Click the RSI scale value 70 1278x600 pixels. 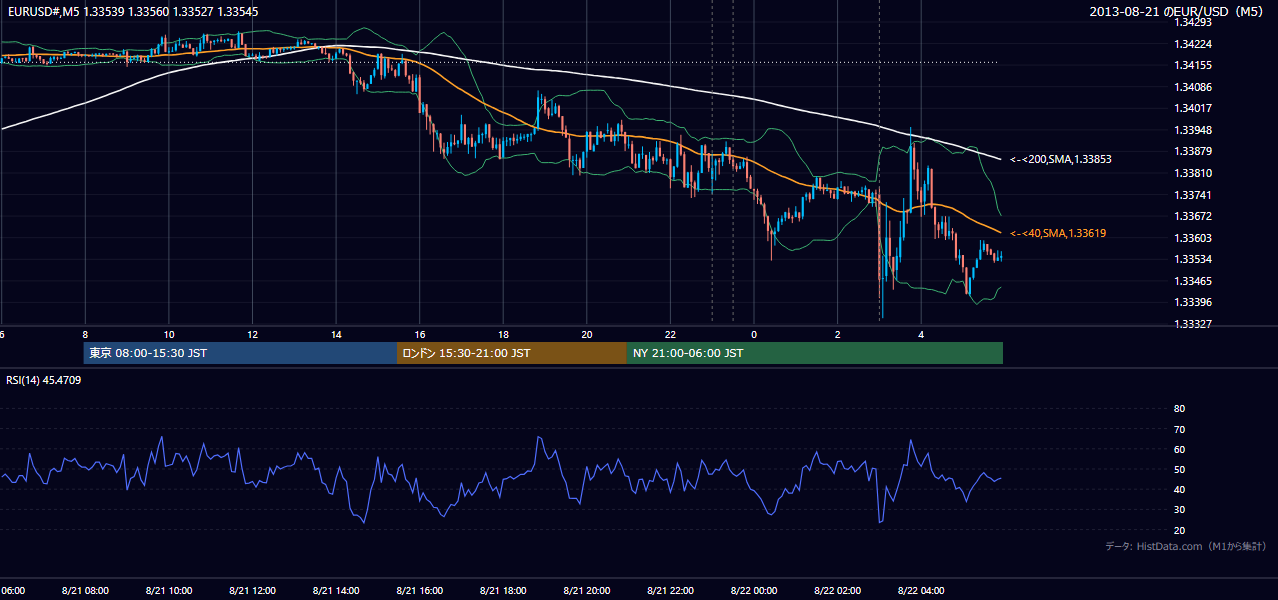(1179, 429)
